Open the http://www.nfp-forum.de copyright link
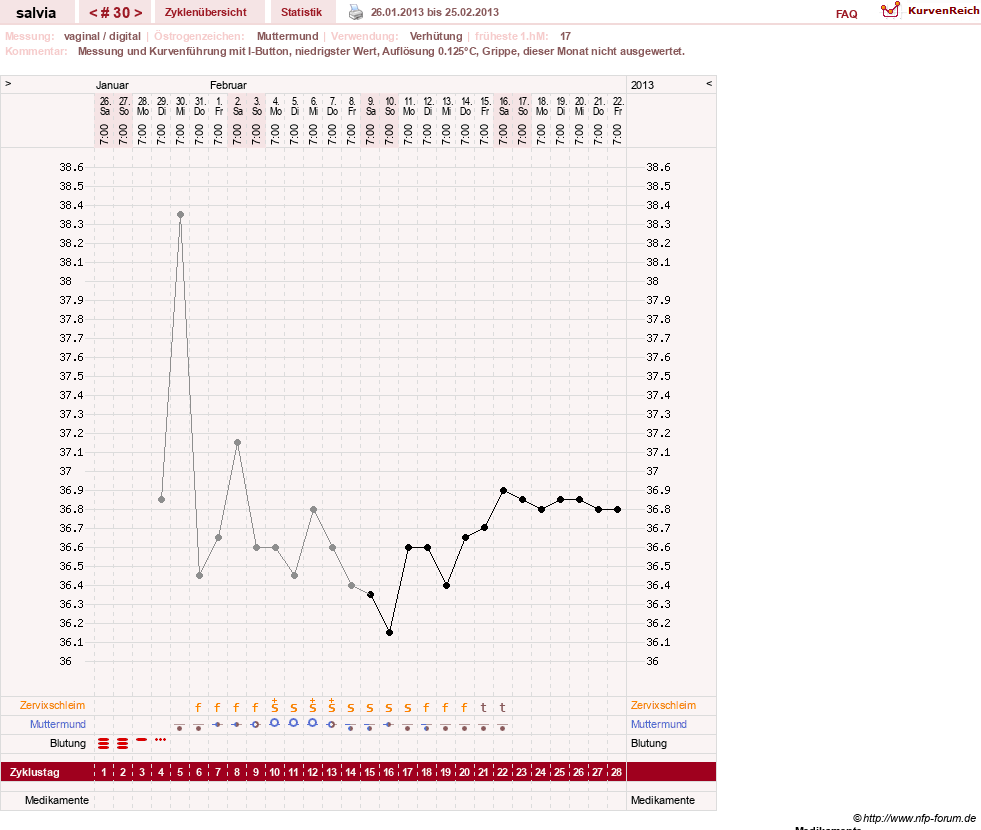Viewport: 981px width, 830px height. [915, 818]
